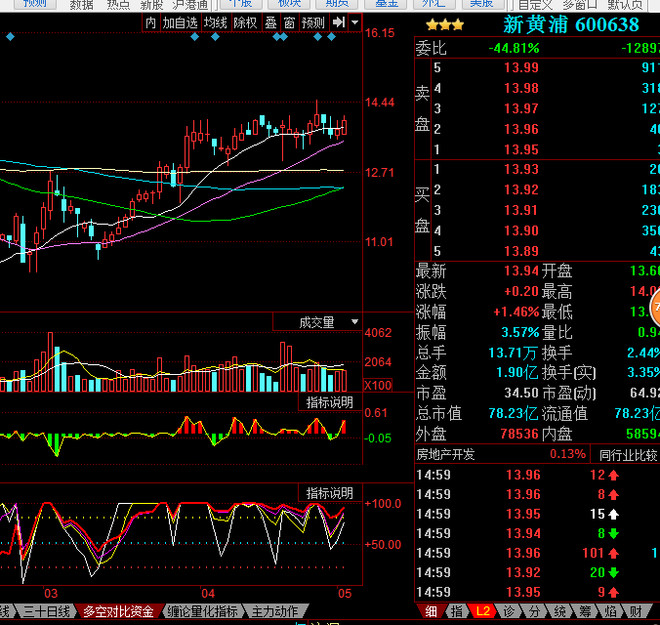Screen dimensions: 660x625
Task: Open 指标说明 above the +100.0 oscillator panel
Action: [x=330, y=493]
